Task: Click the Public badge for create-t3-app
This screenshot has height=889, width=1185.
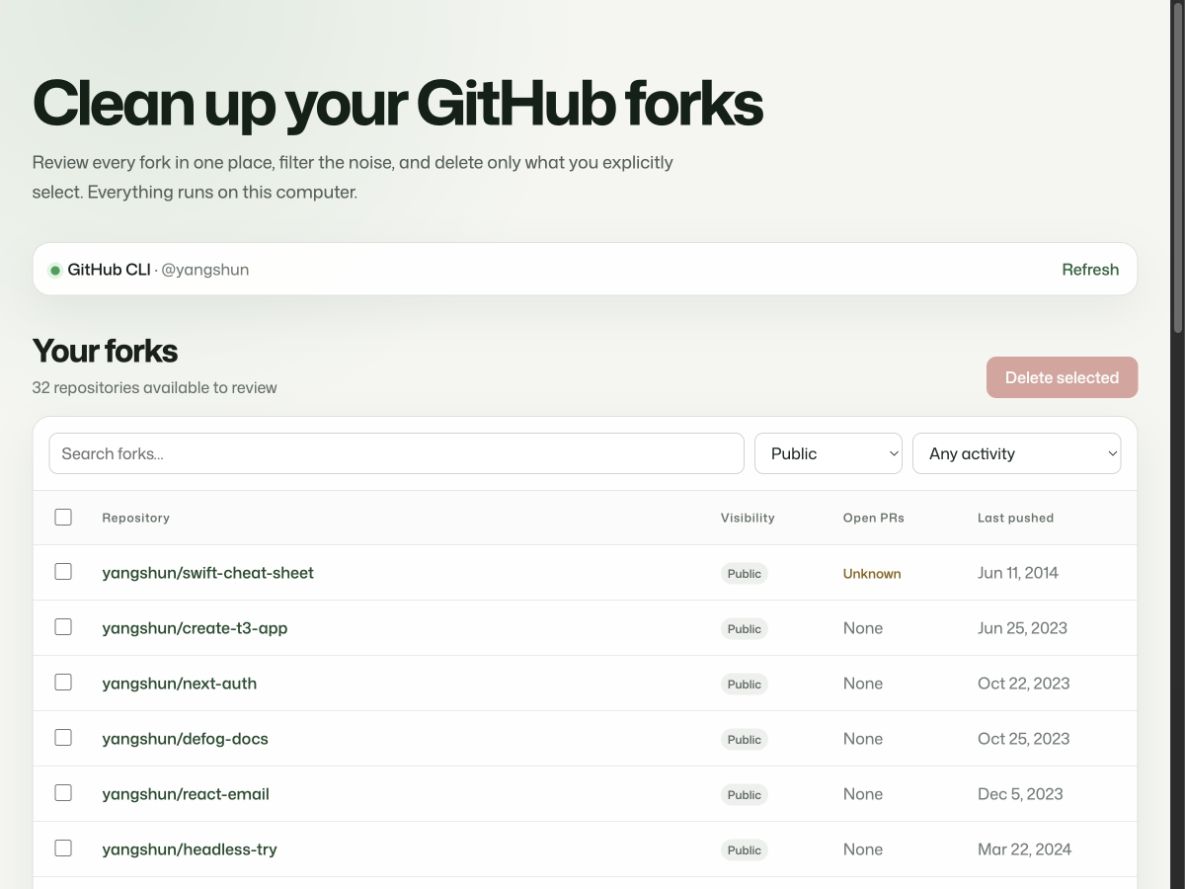Action: (744, 629)
